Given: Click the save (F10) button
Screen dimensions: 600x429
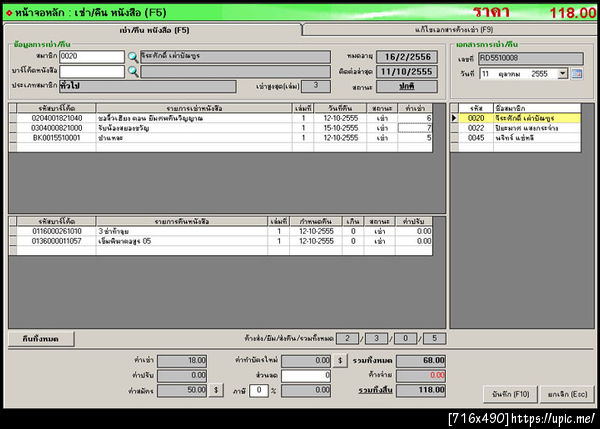Looking at the screenshot, I should coord(510,394).
